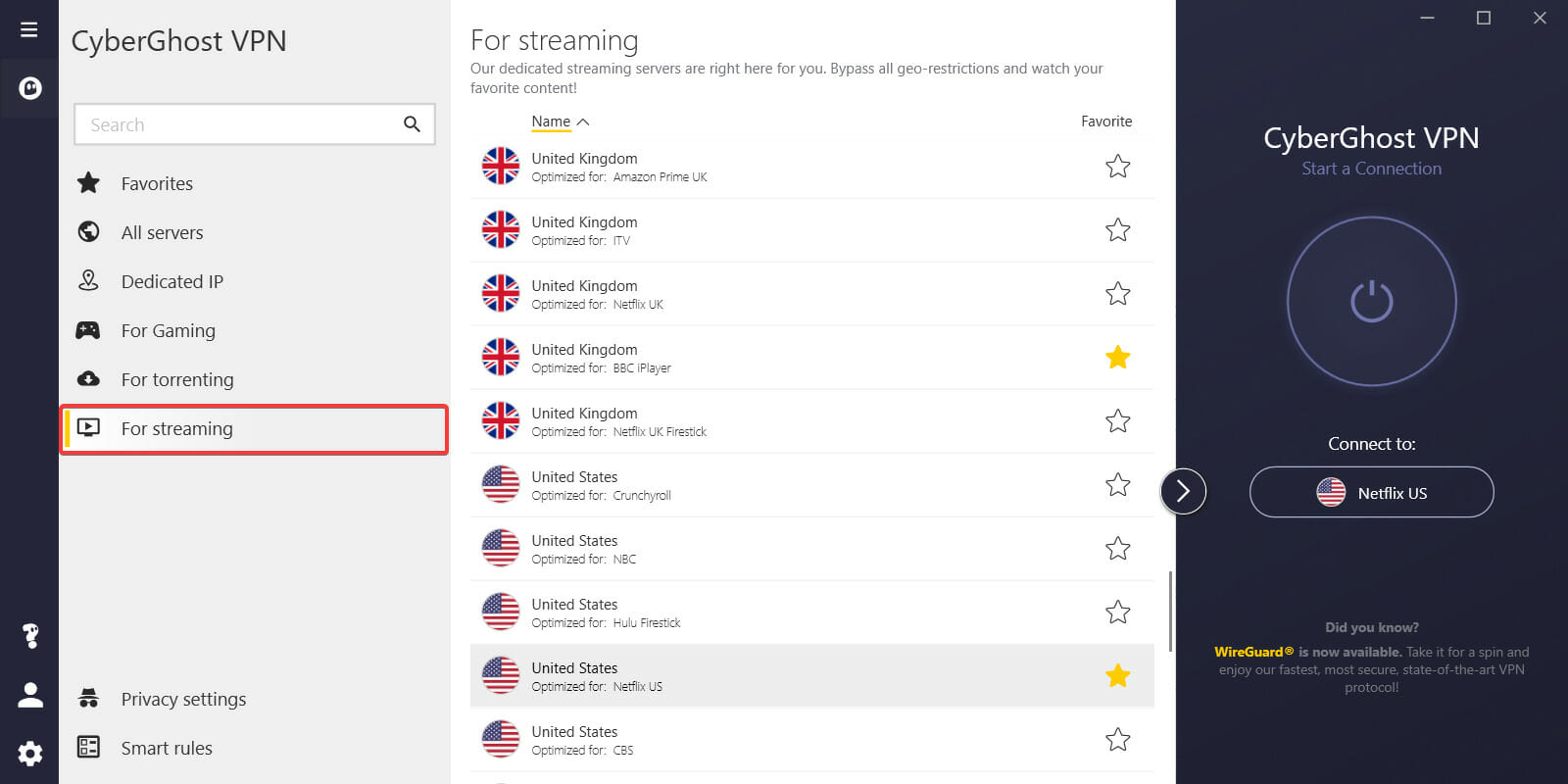Select United Kingdom Amazon Prime UK text
1568x784 pixels.
click(619, 168)
